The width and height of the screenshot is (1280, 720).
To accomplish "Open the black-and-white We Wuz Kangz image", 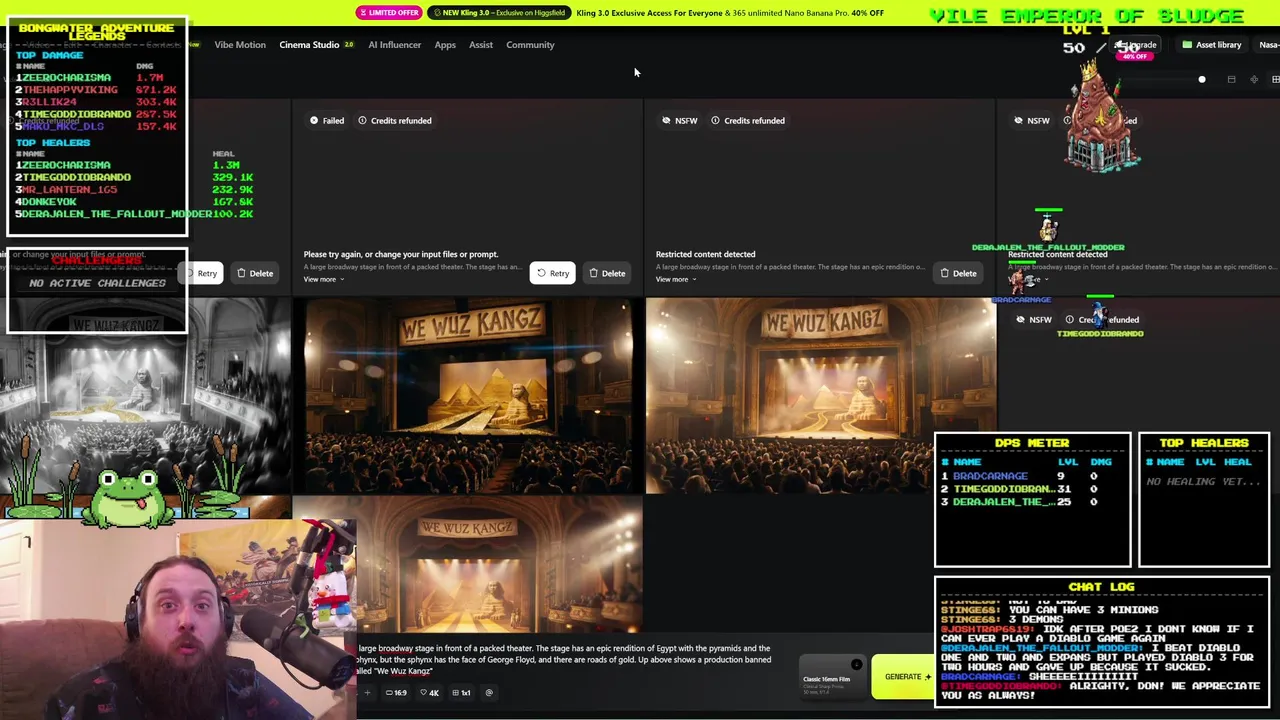I will (x=145, y=395).
